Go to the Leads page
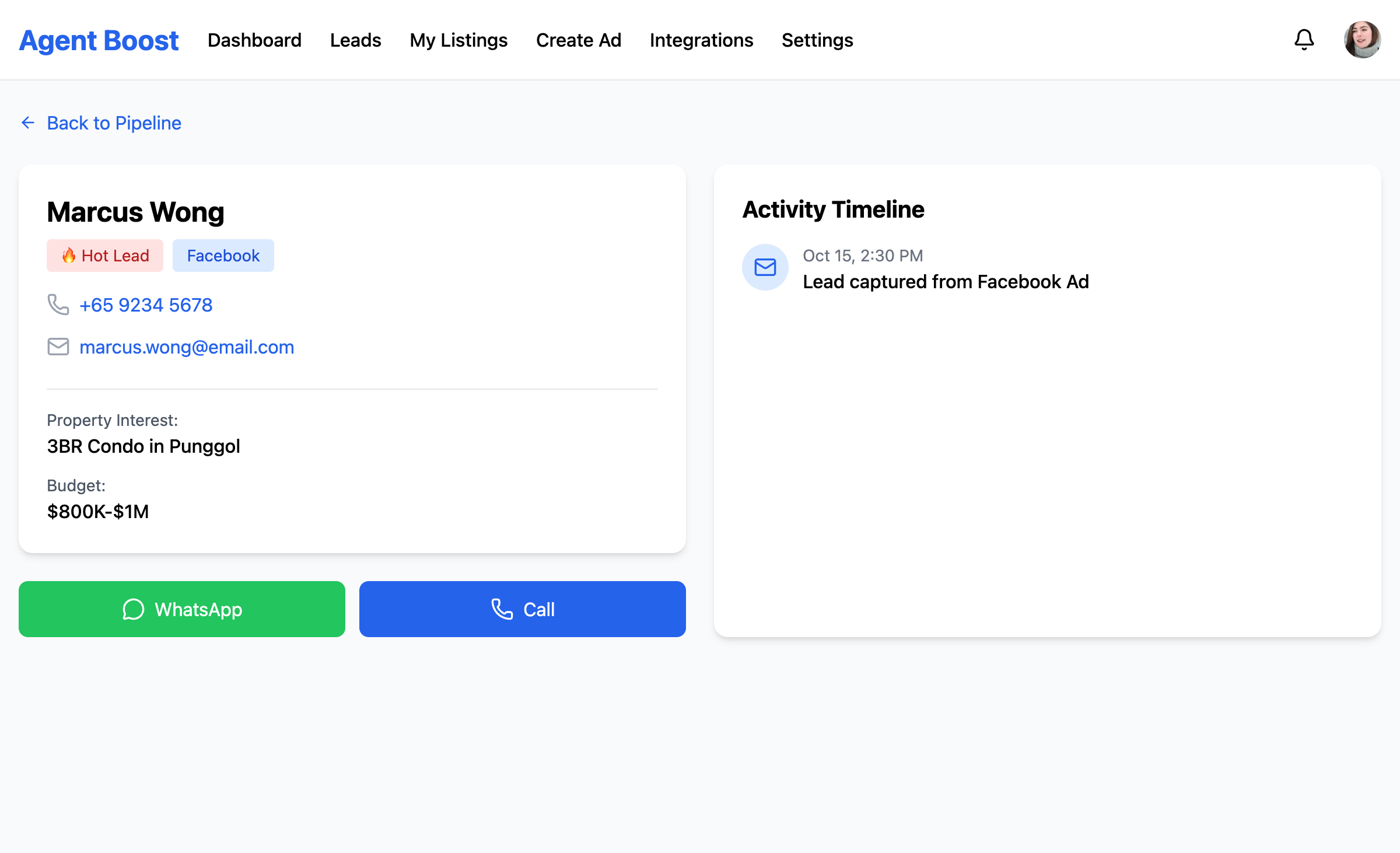Screen dimensions: 1400x853 355,40
